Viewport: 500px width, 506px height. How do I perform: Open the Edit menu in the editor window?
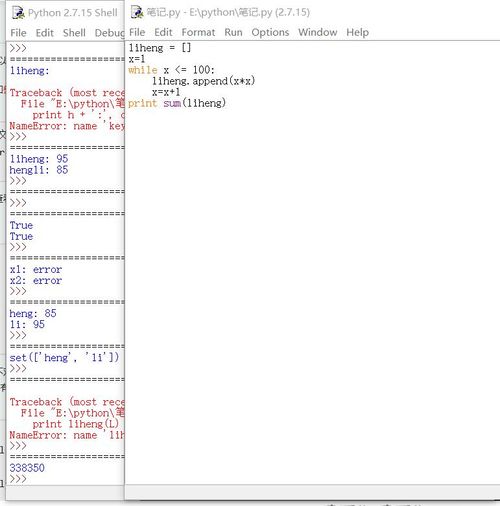pyautogui.click(x=163, y=32)
